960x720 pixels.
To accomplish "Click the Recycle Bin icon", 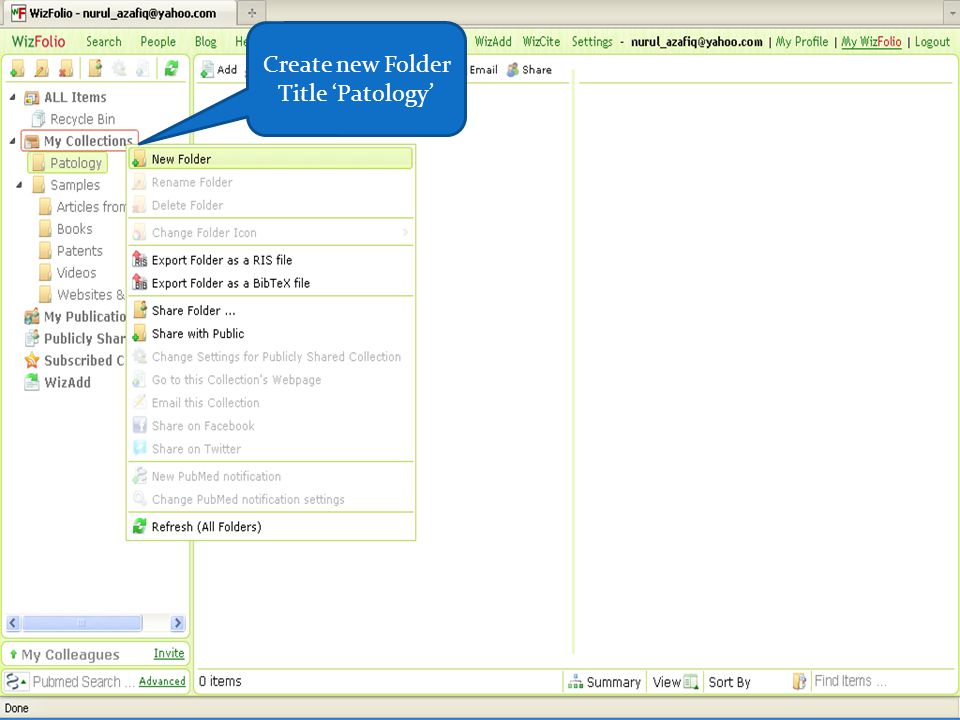I will [x=38, y=119].
